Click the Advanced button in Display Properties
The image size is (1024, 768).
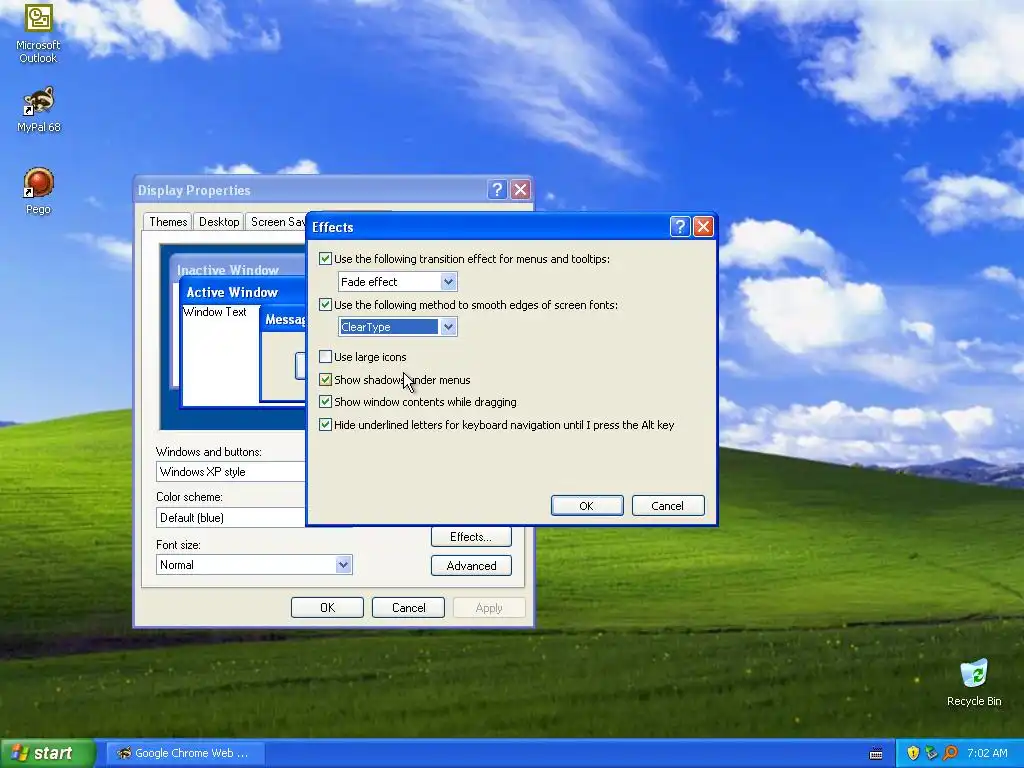(x=471, y=566)
